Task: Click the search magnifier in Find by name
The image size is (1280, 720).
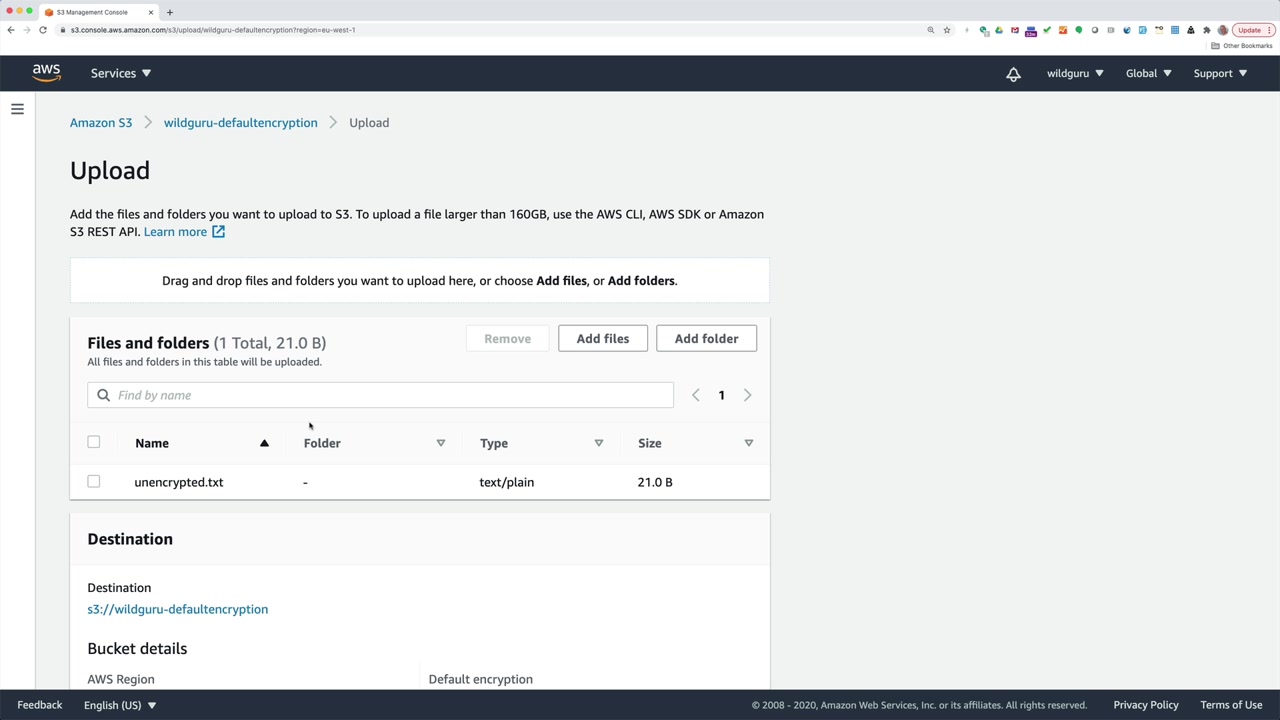Action: click(103, 395)
